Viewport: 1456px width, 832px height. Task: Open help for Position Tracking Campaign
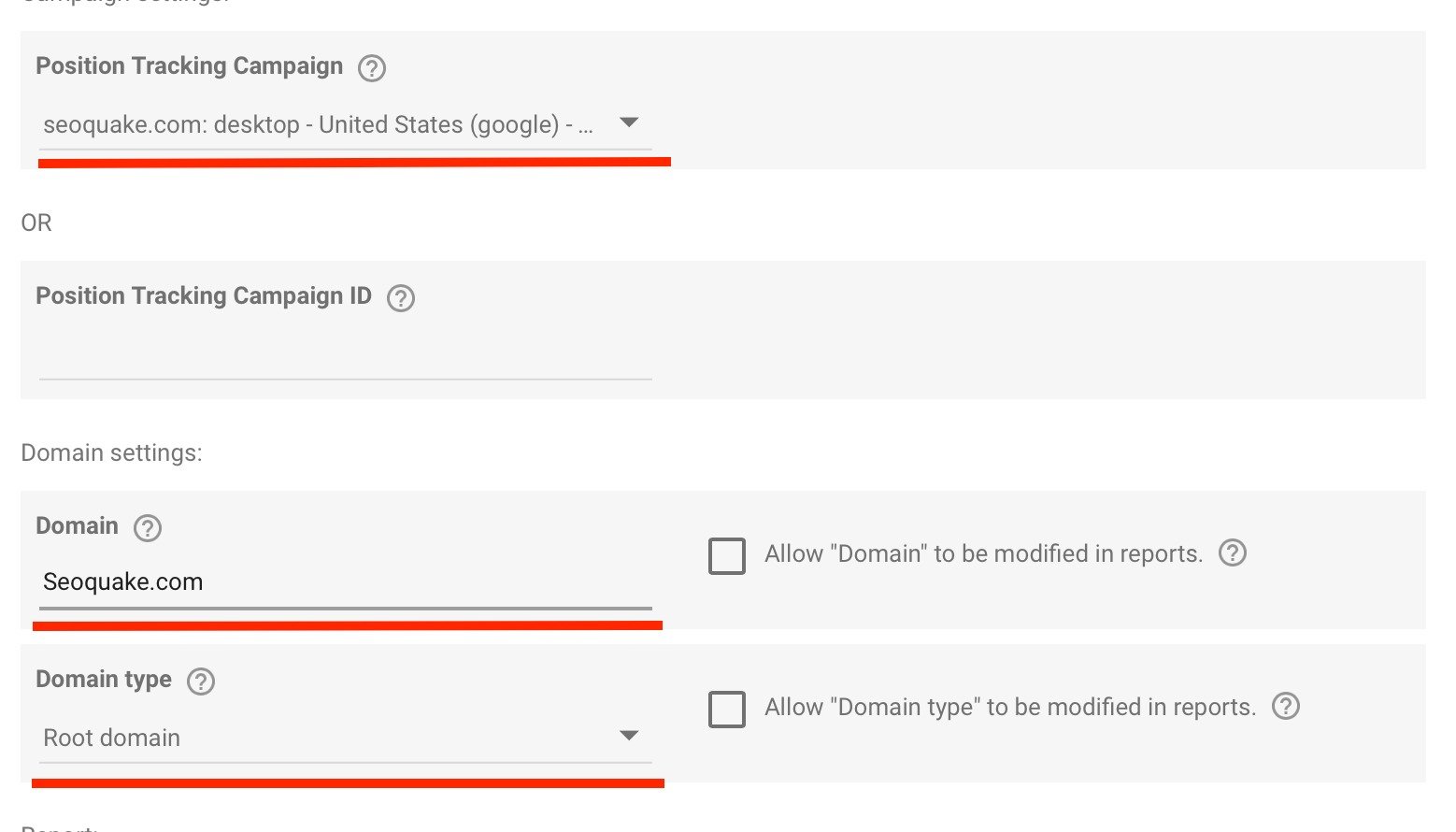click(371, 67)
